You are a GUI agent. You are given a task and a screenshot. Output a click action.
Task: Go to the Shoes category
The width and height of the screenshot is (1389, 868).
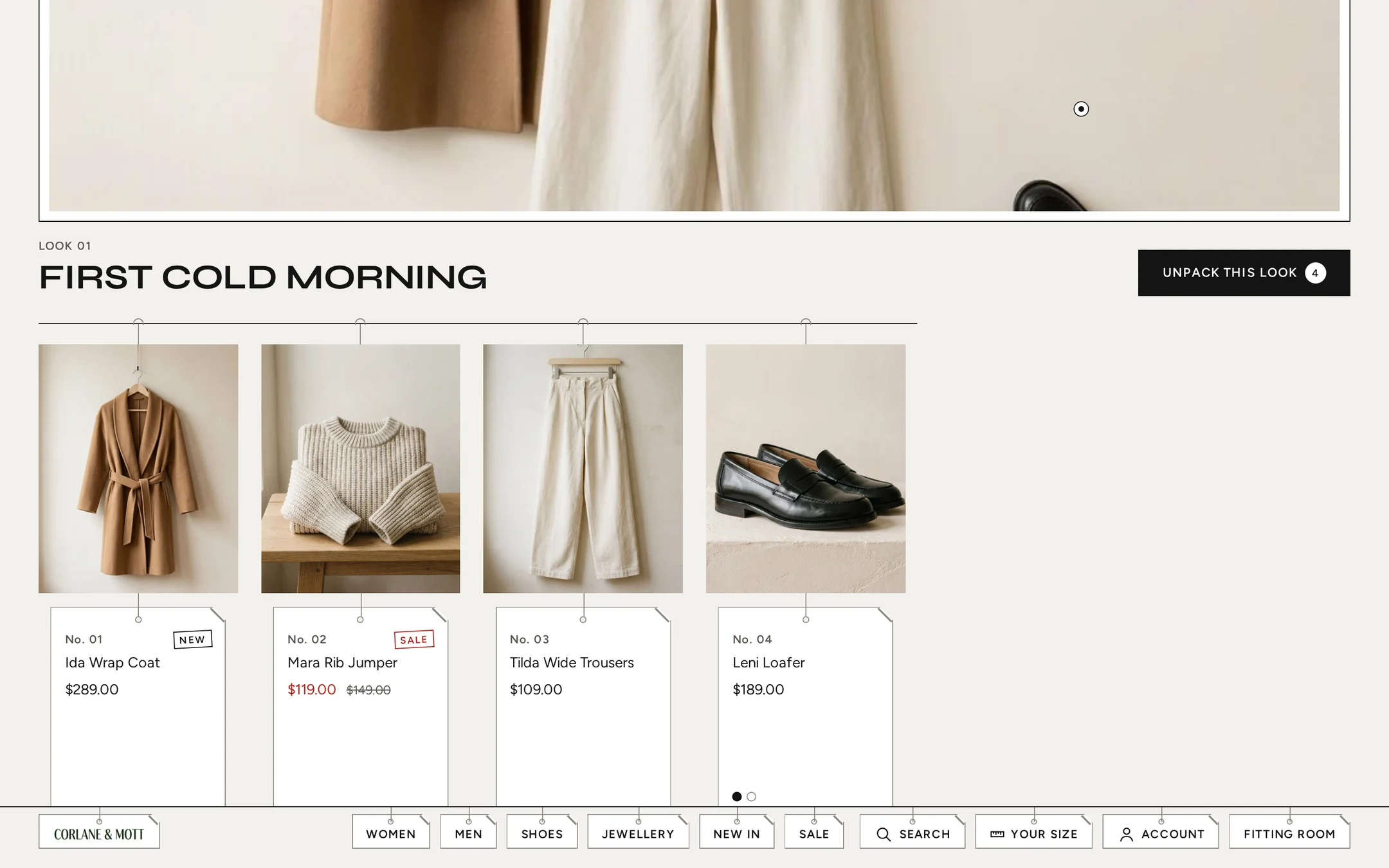pyautogui.click(x=542, y=832)
